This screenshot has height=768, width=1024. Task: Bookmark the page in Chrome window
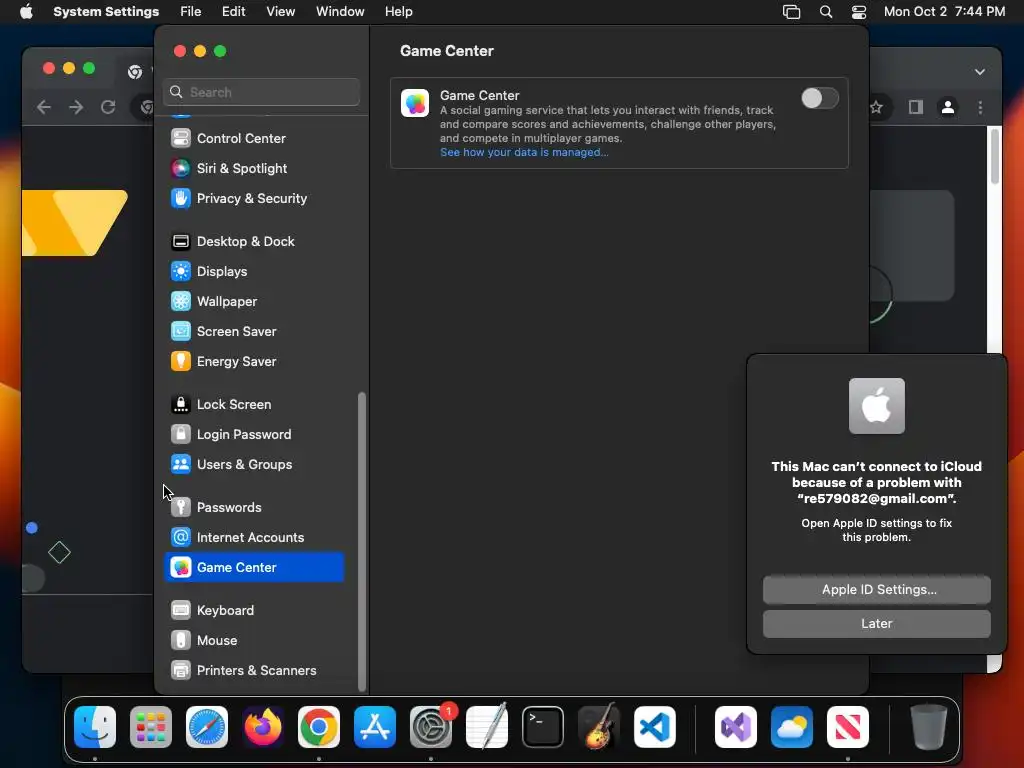coord(876,107)
